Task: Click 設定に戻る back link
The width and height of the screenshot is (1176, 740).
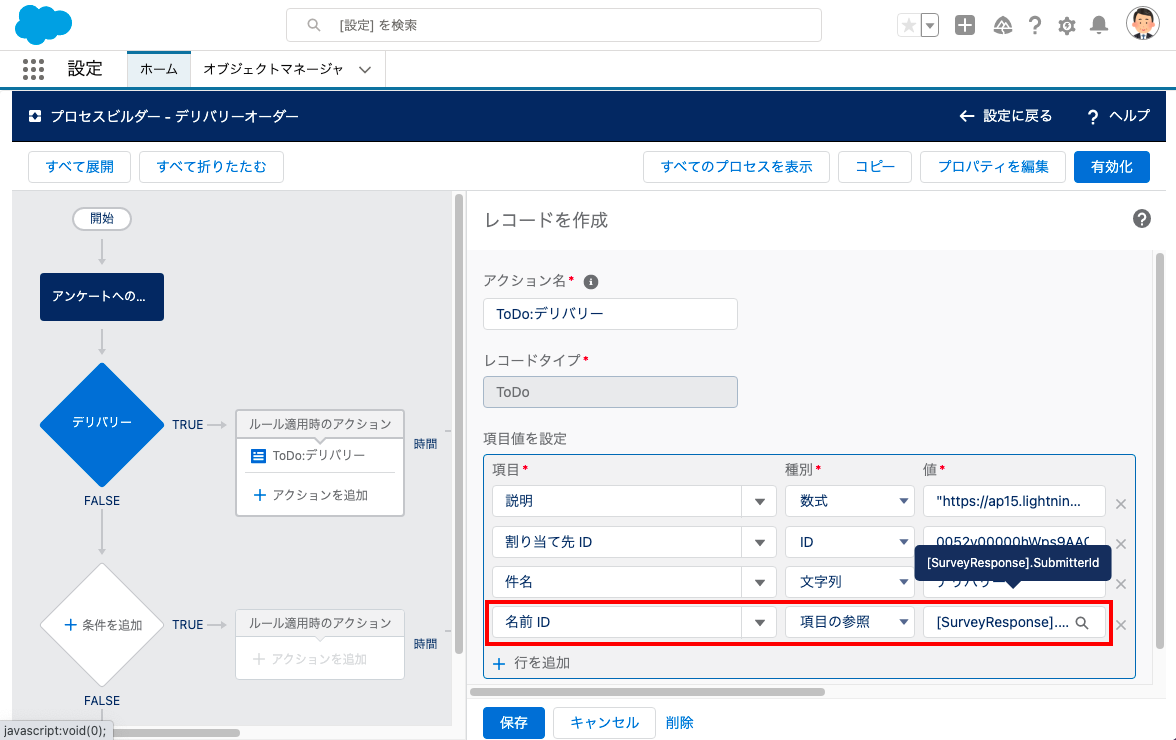Action: [1006, 116]
